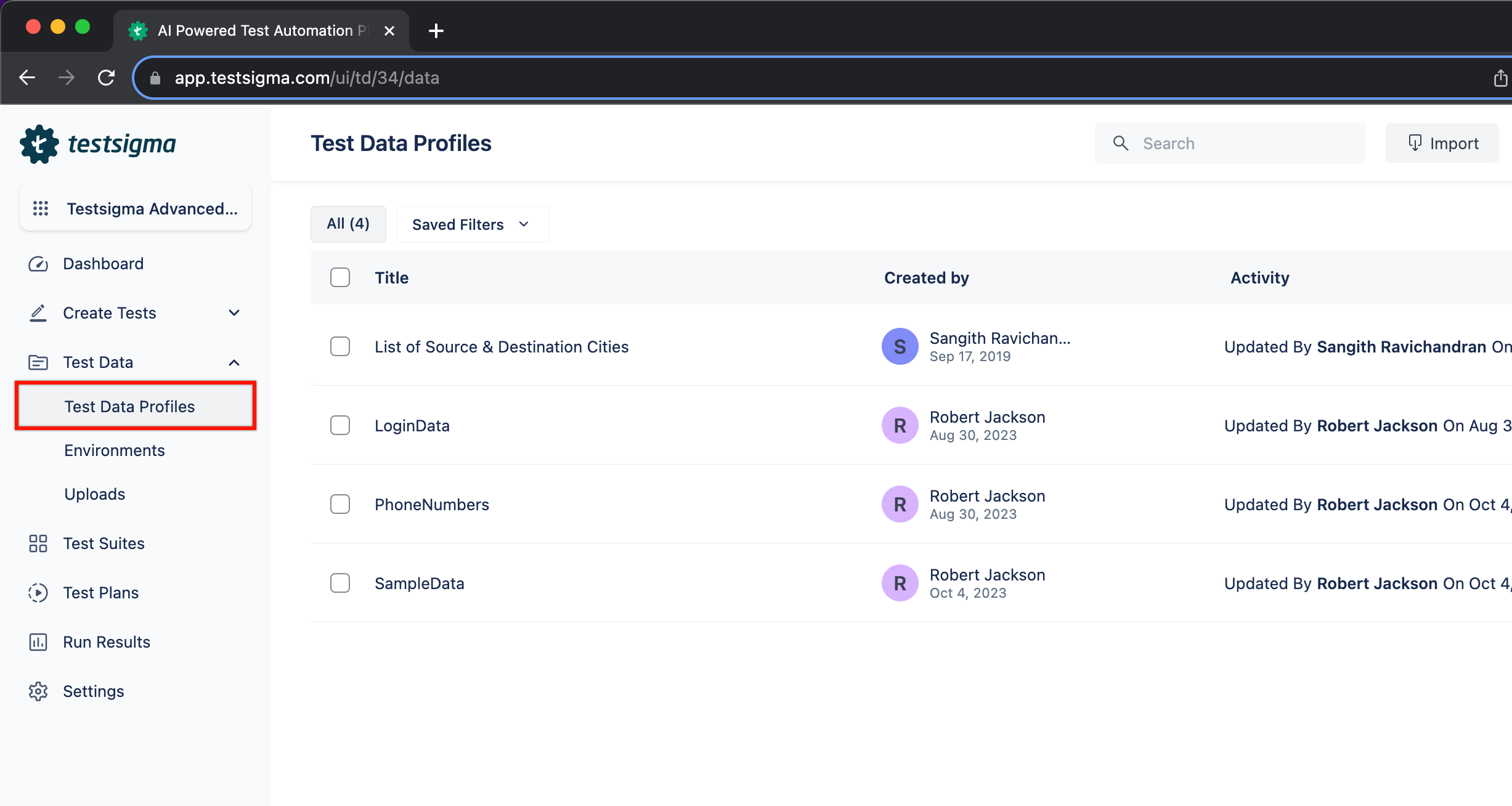
Task: Click the Settings gear icon
Action: [38, 691]
